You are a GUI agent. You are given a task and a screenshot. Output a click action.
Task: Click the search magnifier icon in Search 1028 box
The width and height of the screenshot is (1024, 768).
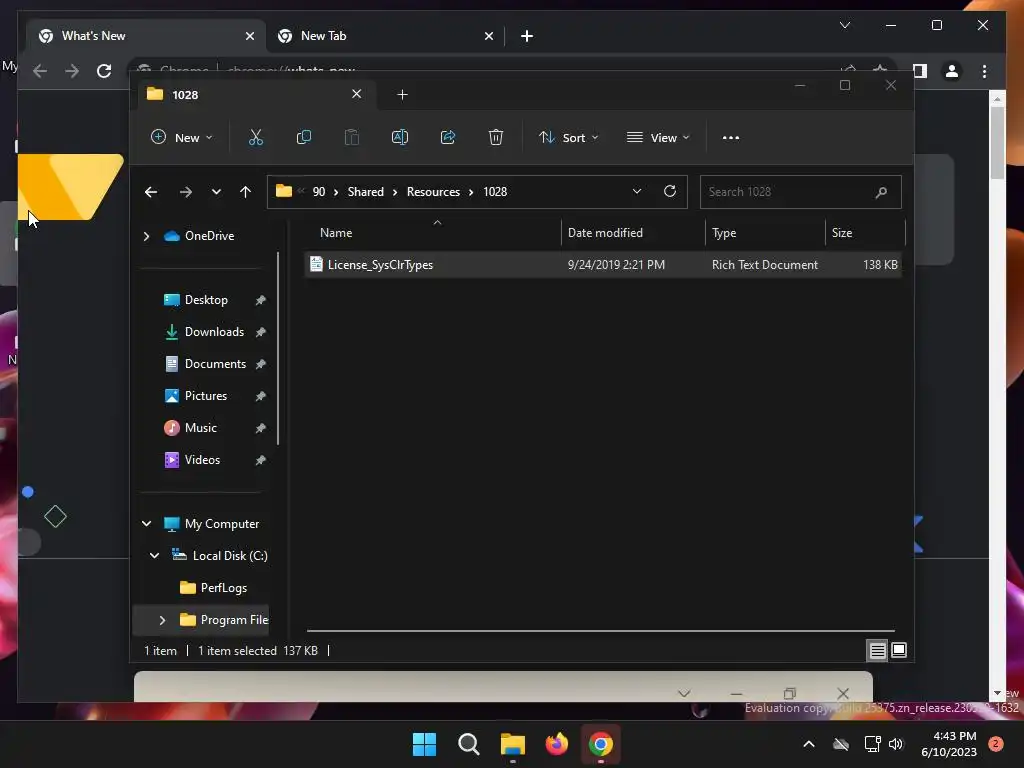point(881,192)
